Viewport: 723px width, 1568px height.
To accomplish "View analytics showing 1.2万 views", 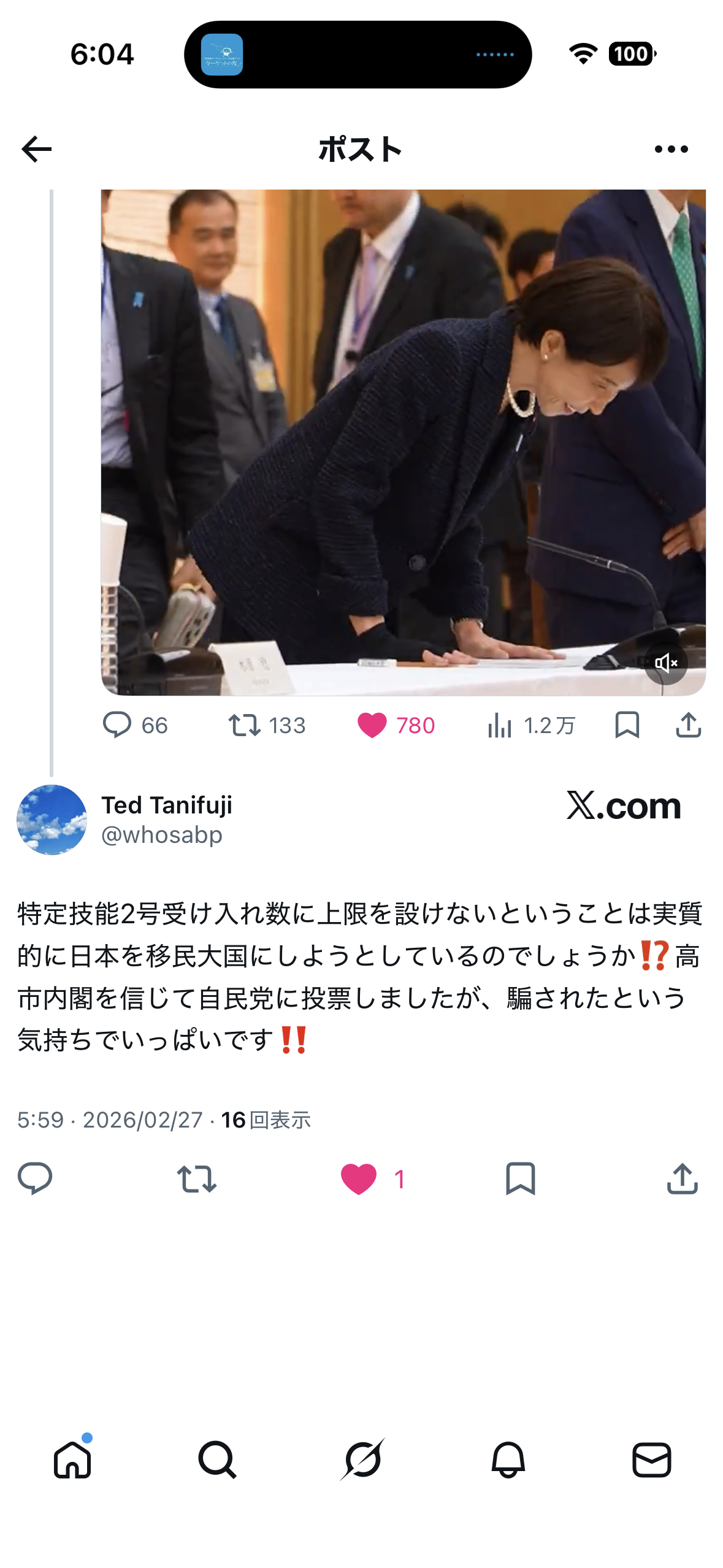I will pos(531,725).
